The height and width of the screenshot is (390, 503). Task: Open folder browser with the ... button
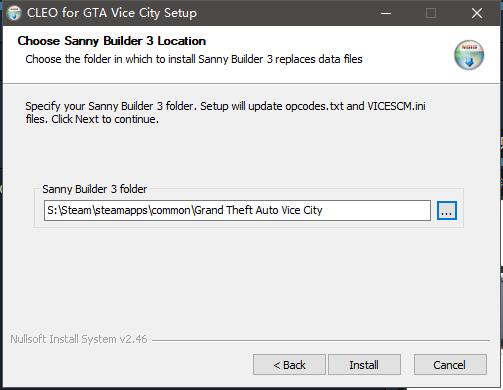(x=447, y=211)
